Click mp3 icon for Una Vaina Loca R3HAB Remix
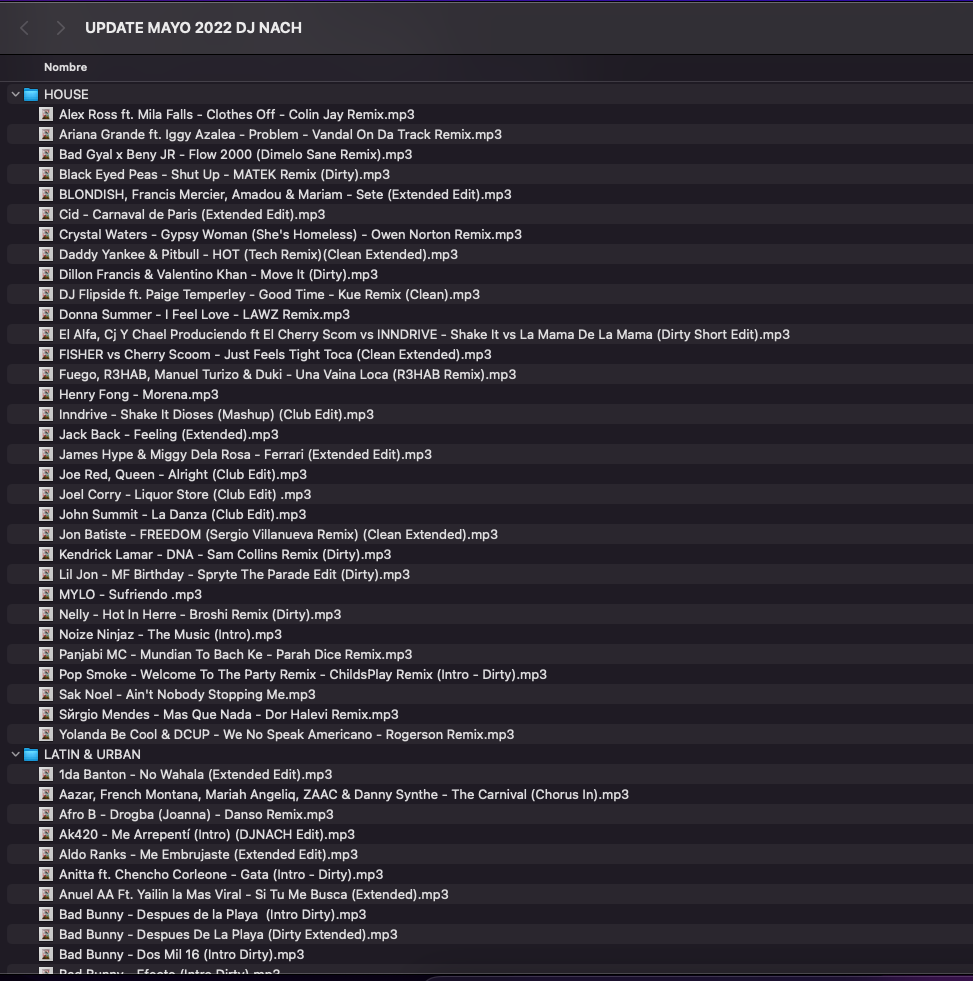This screenshot has width=973, height=981. pos(46,375)
